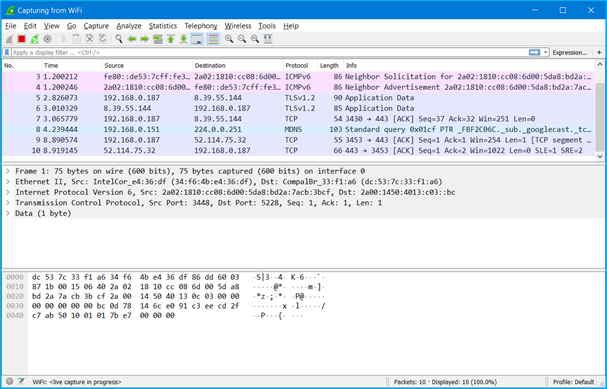Select packet 7 TCP 3430 → 443 row
Viewport: 607px width, 389px height.
pos(298,119)
